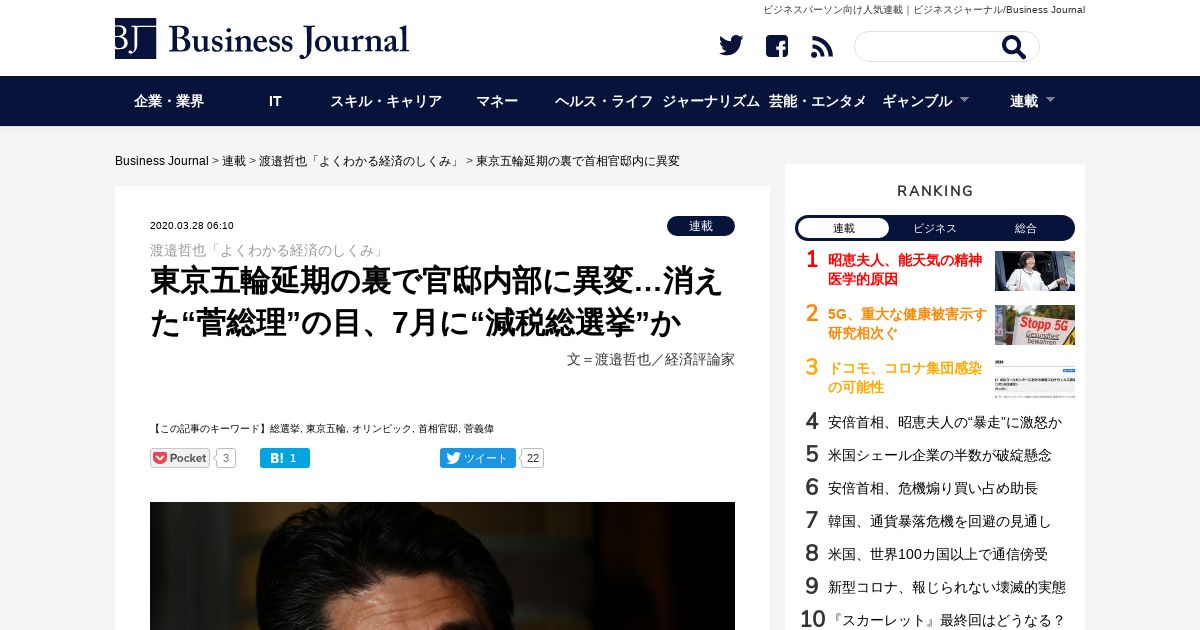Open the IT nav menu
Screen dimensions: 1200x630
click(275, 101)
